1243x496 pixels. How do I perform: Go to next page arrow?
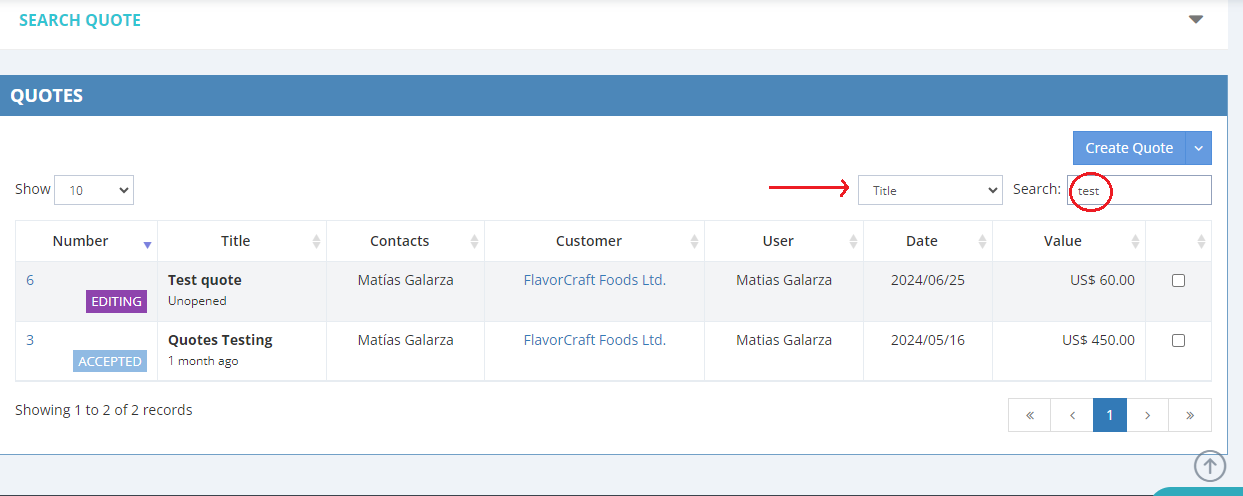pyautogui.click(x=1148, y=415)
